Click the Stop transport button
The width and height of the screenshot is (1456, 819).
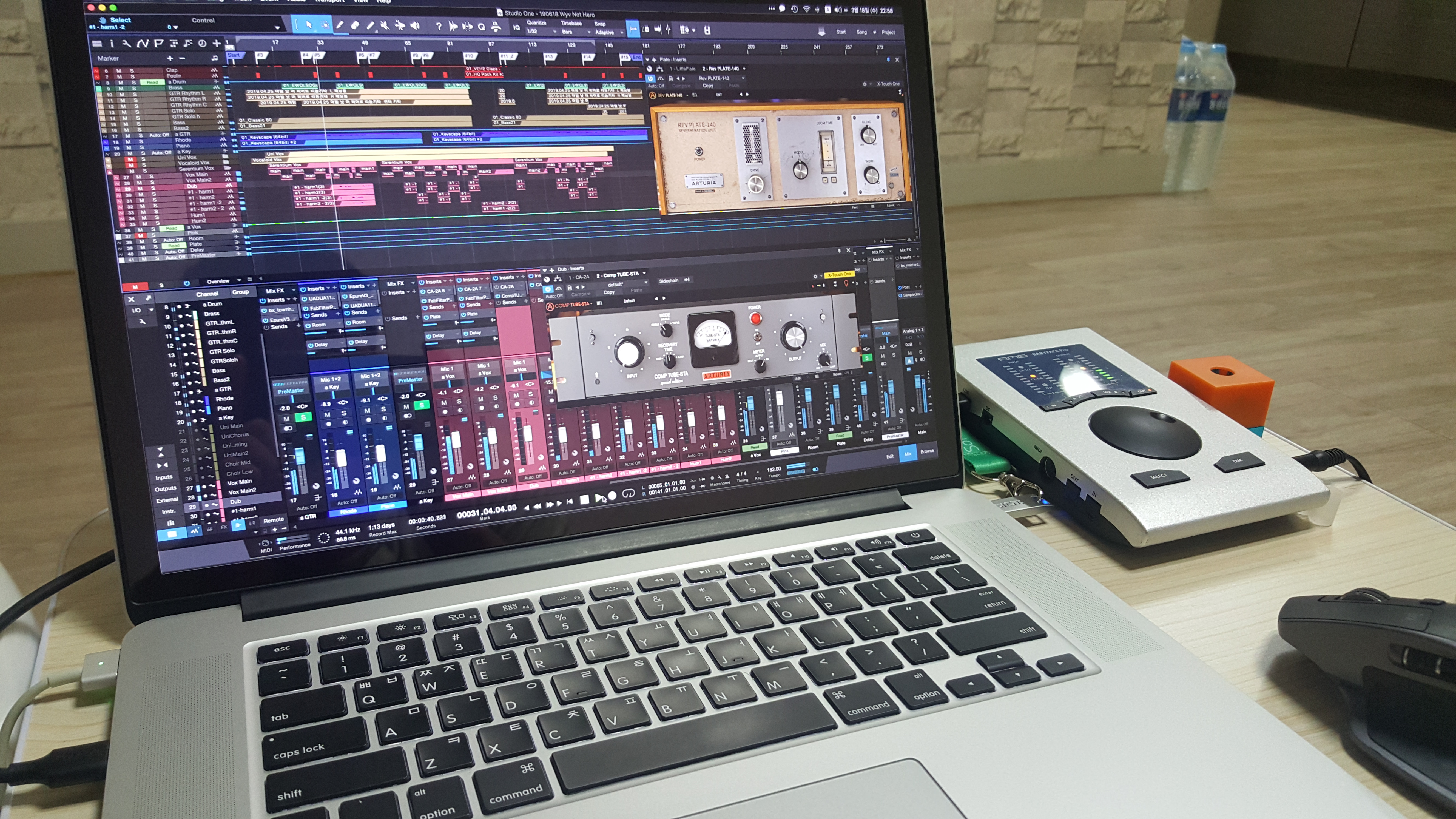click(584, 500)
